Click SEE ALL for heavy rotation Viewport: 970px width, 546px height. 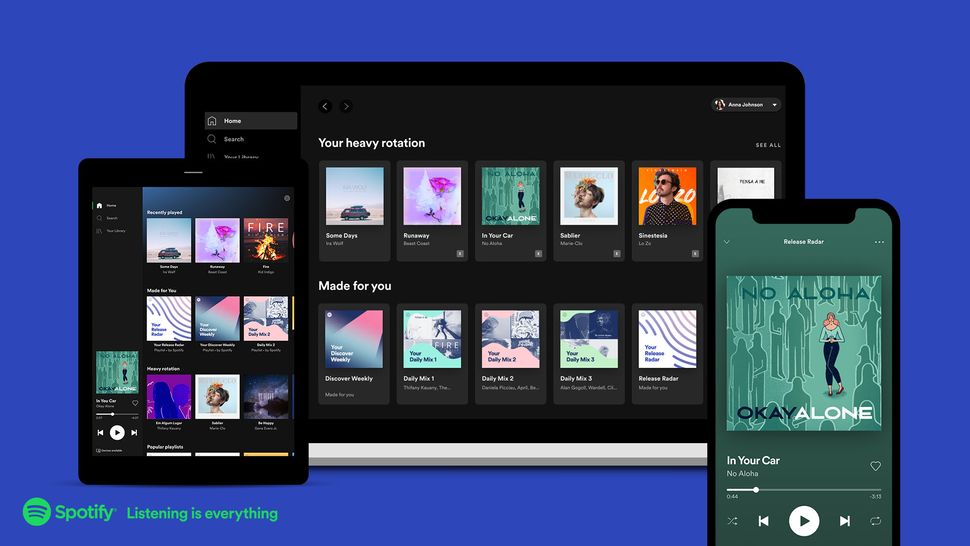pos(768,145)
